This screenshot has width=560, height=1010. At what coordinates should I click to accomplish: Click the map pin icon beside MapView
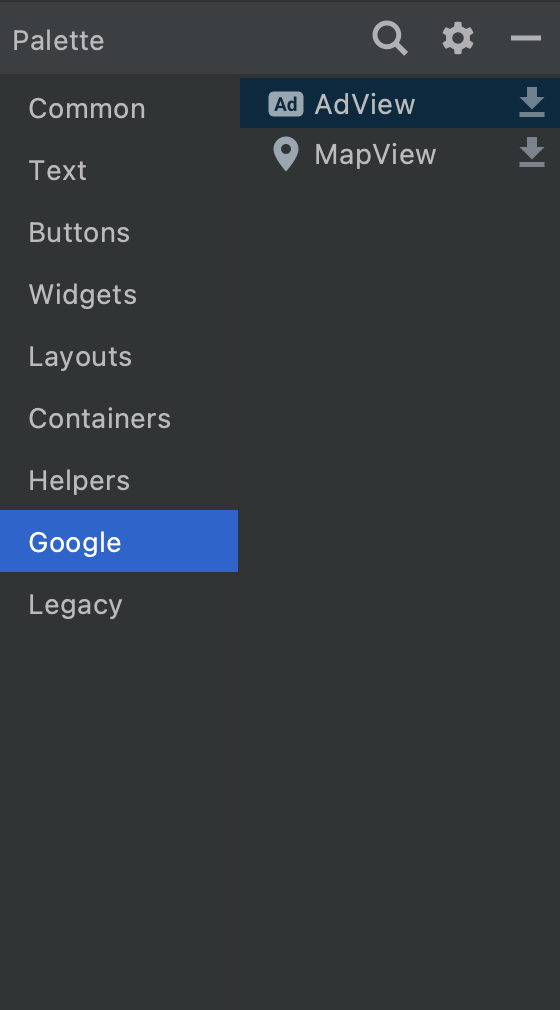coord(285,154)
